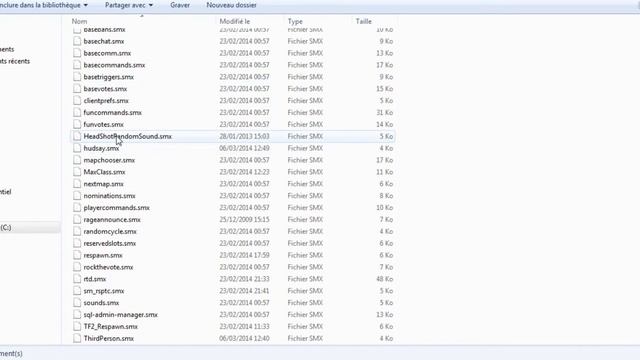Click the file icon beside playercommands.smx
Screen dimensions: 640x360
point(77,207)
